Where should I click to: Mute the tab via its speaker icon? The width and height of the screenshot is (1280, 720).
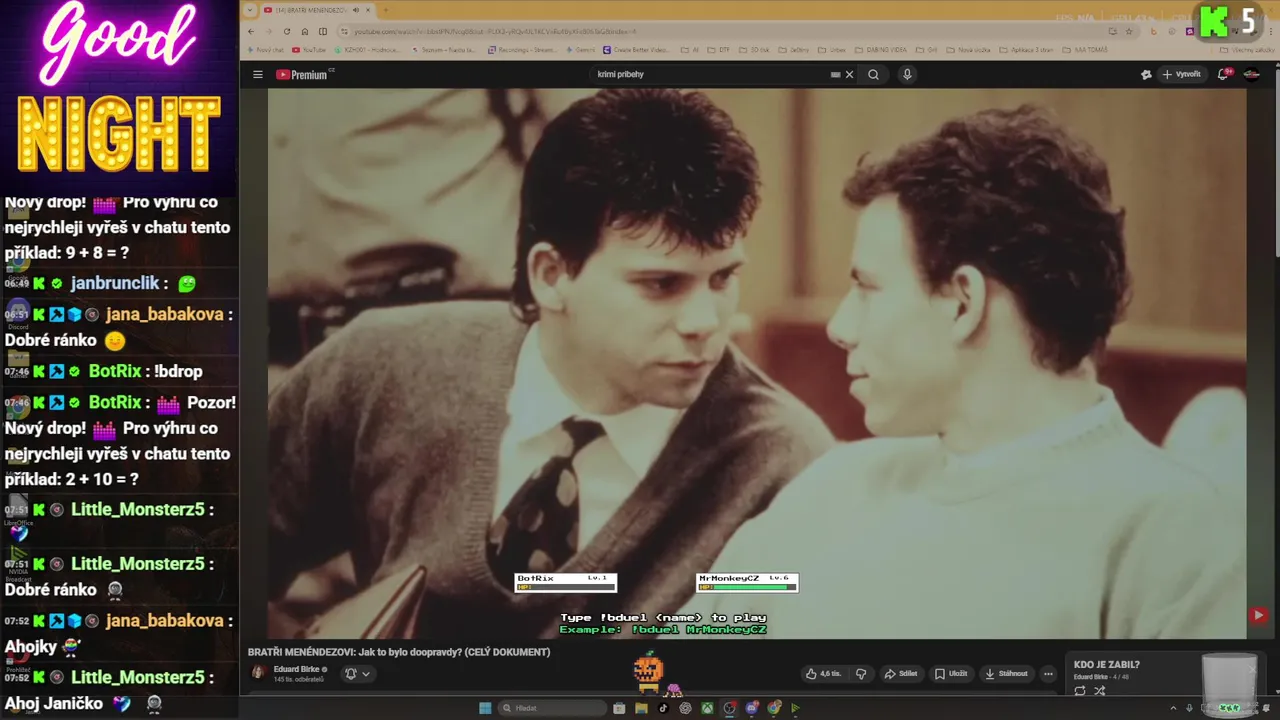[x=356, y=10]
